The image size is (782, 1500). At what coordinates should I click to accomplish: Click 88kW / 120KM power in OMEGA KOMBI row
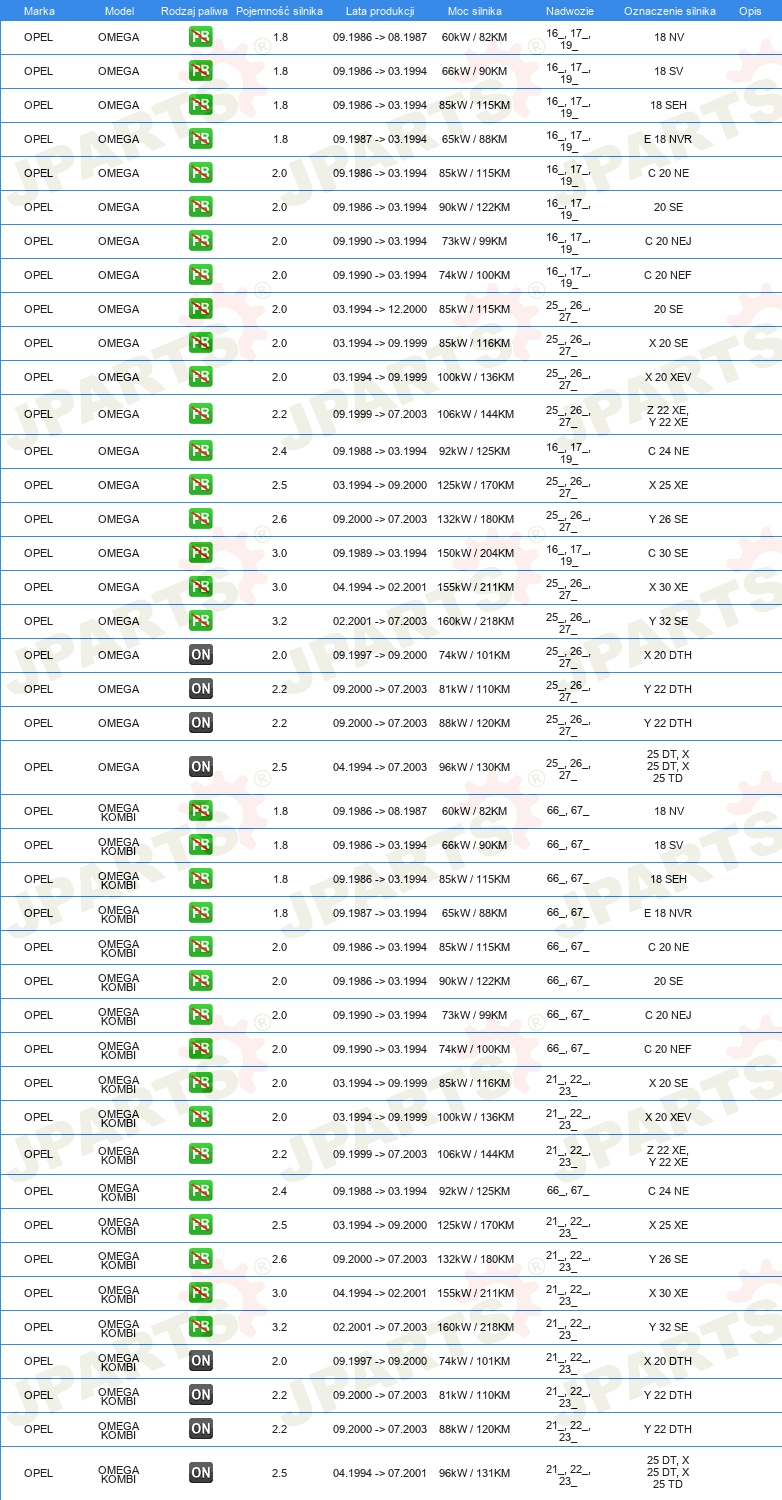pos(475,1430)
